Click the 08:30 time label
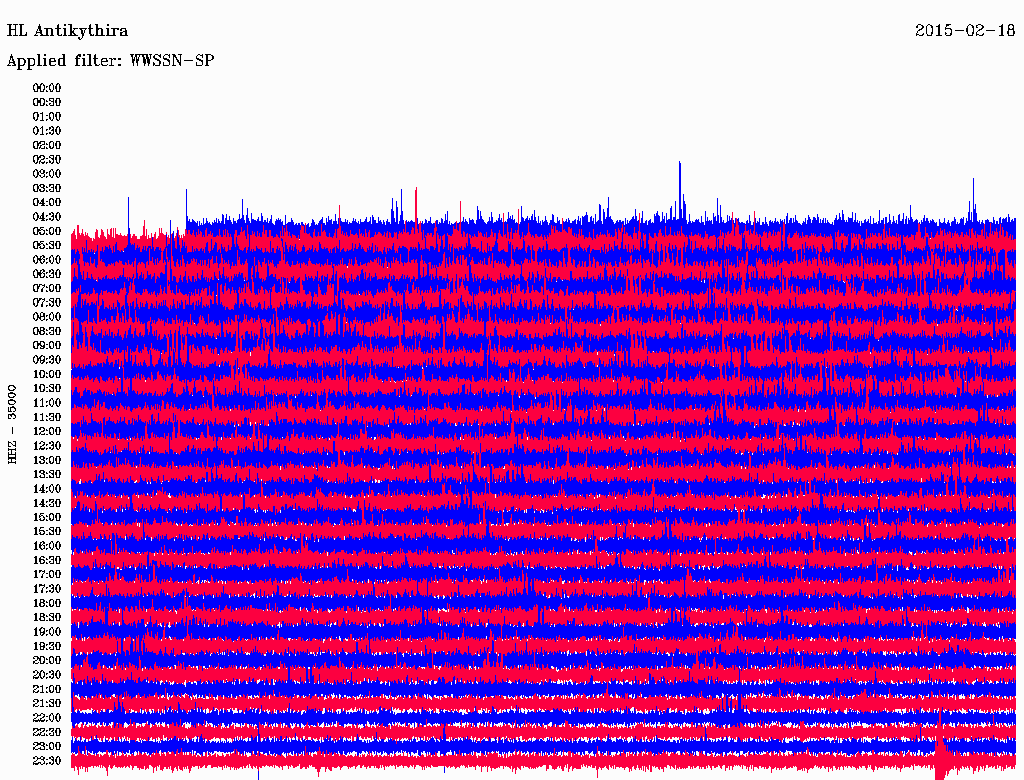The height and width of the screenshot is (780, 1024). click(47, 331)
